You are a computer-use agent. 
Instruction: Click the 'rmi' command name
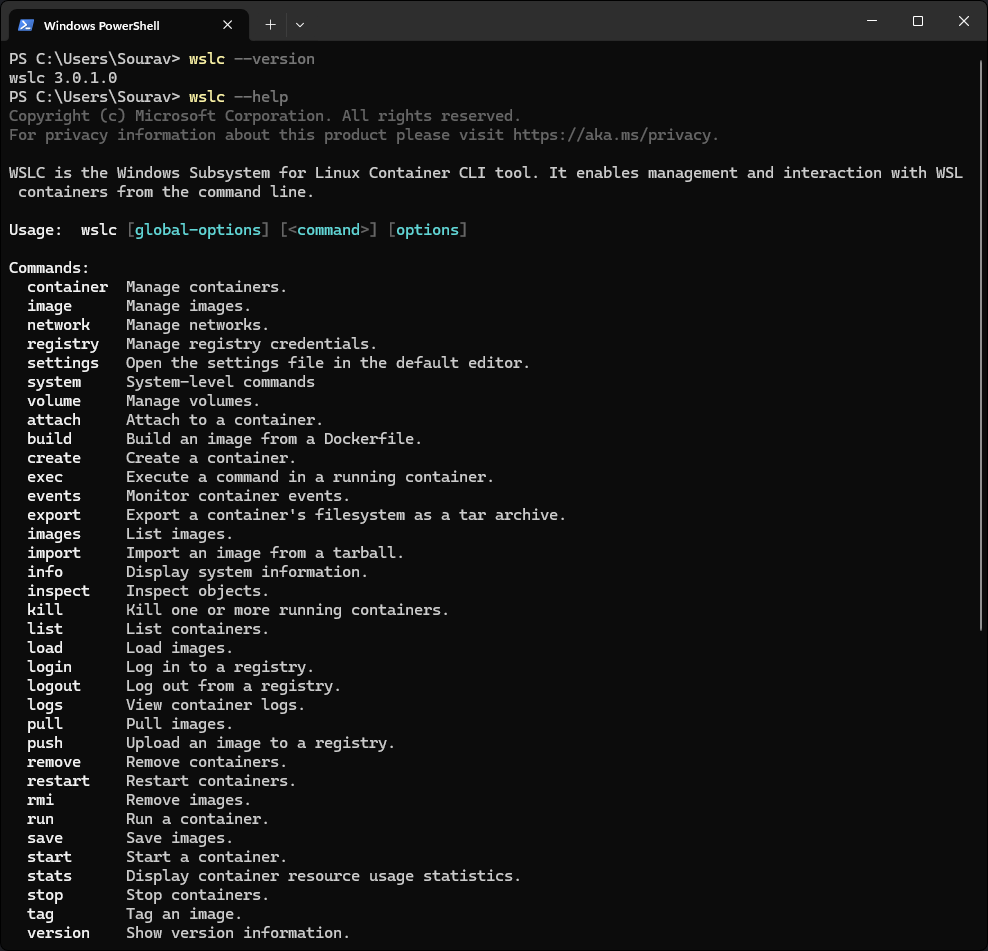click(x=40, y=800)
